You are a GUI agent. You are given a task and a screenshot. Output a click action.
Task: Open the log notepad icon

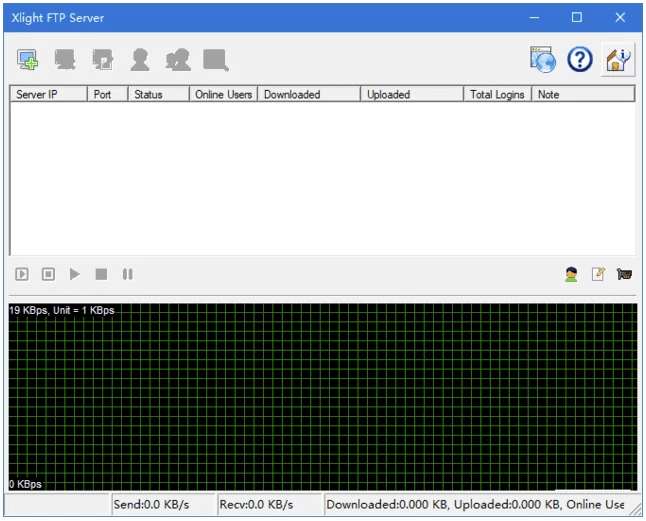point(598,274)
